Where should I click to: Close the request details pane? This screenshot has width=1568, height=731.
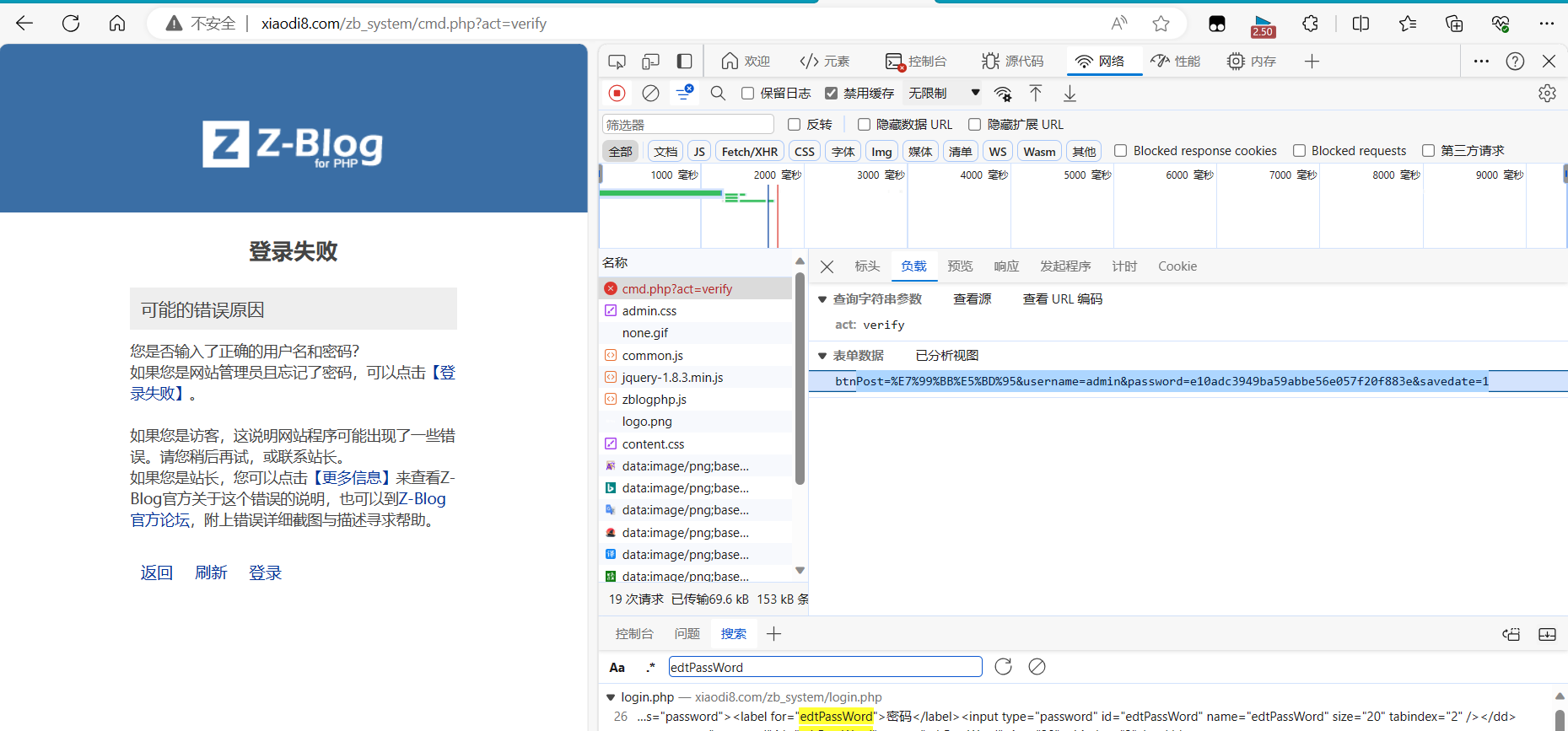tap(827, 266)
